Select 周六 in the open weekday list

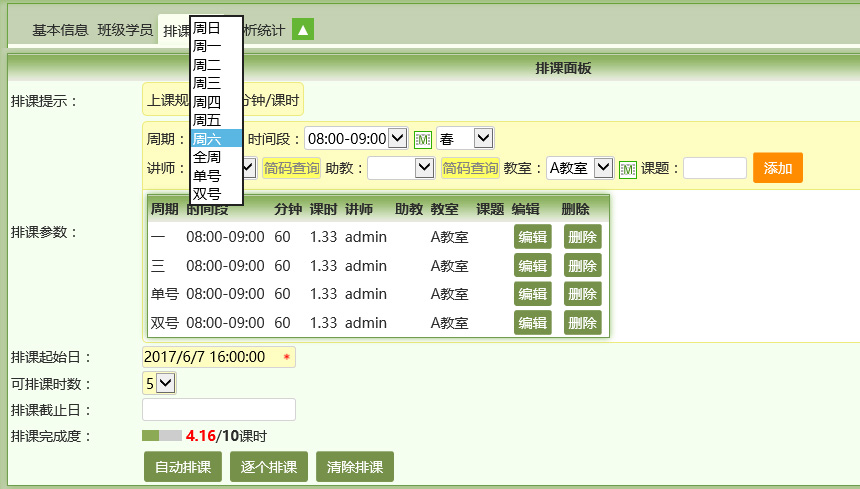(215, 139)
